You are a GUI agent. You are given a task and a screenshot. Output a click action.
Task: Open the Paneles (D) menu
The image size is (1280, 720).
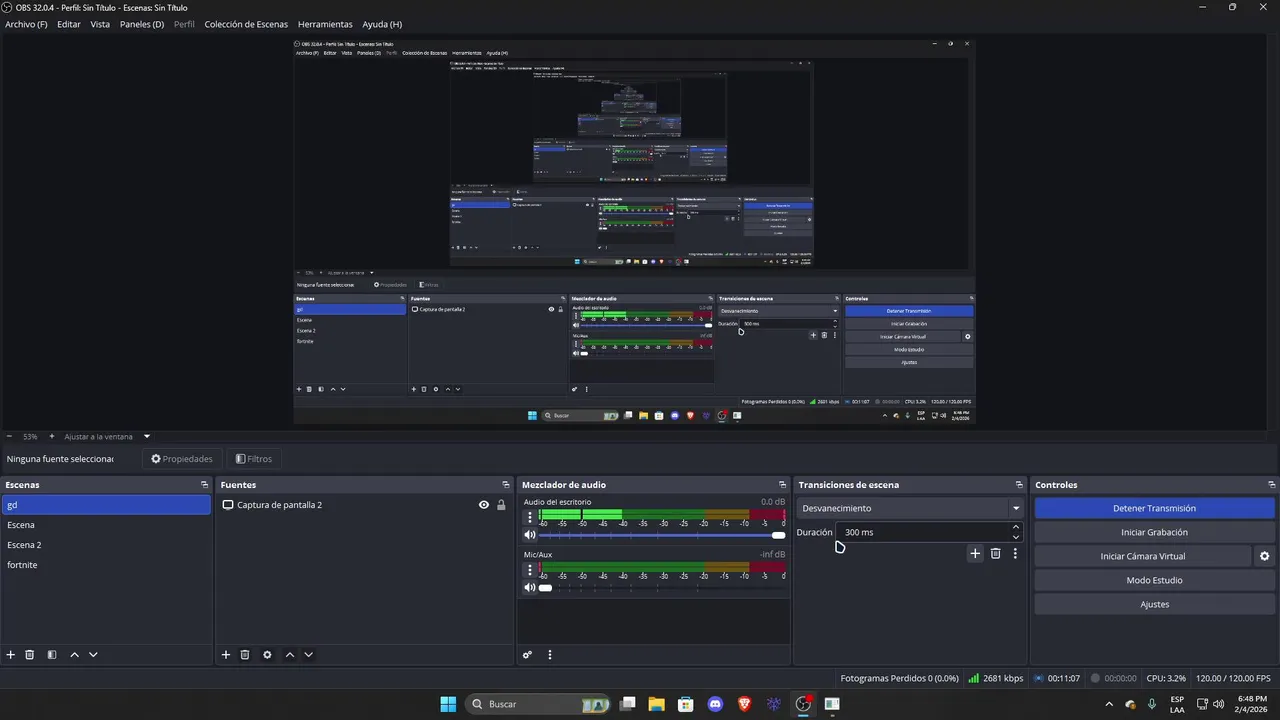tap(142, 24)
